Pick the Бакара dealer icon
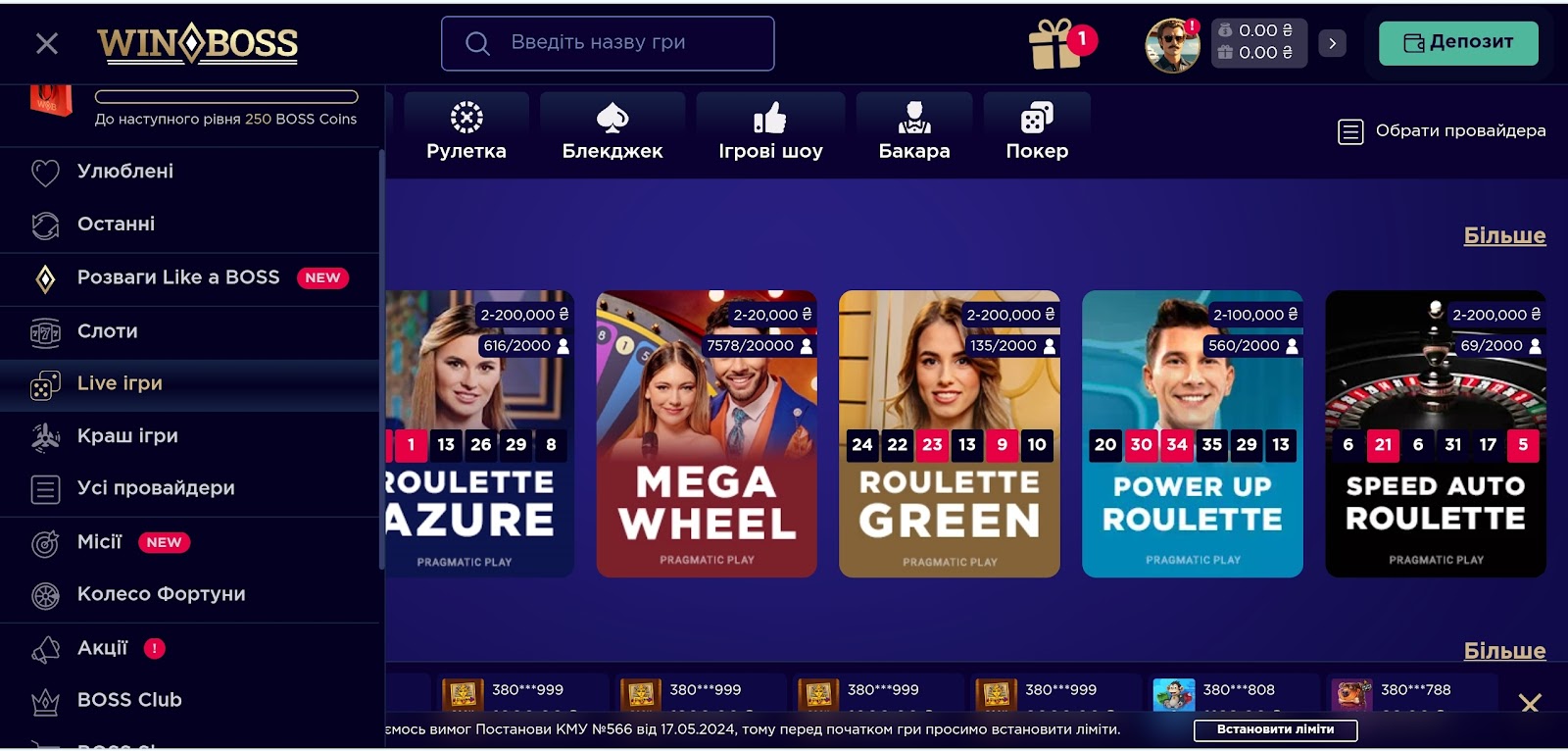The width and height of the screenshot is (1568, 751). click(914, 118)
